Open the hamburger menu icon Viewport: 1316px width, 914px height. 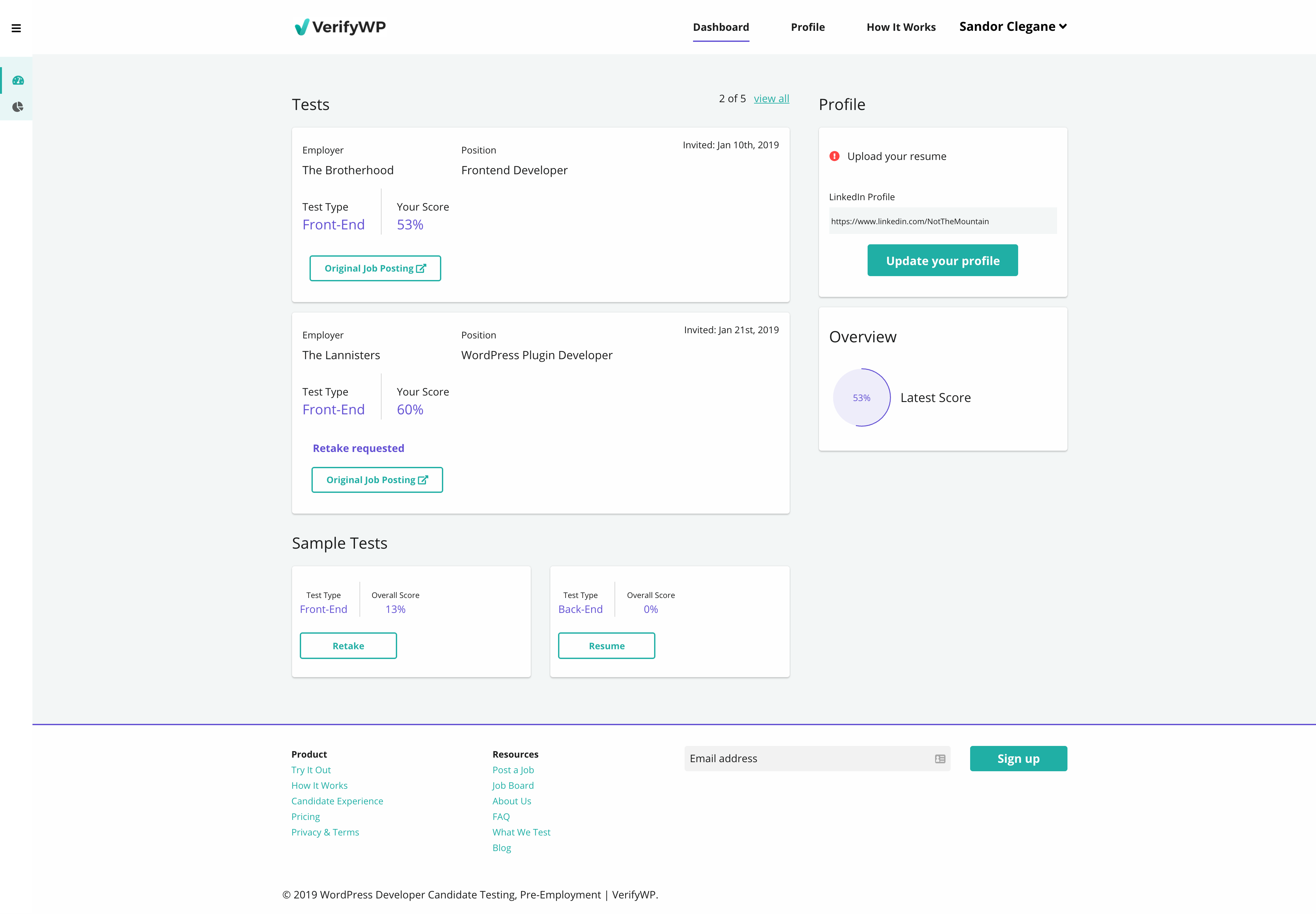pos(16,28)
